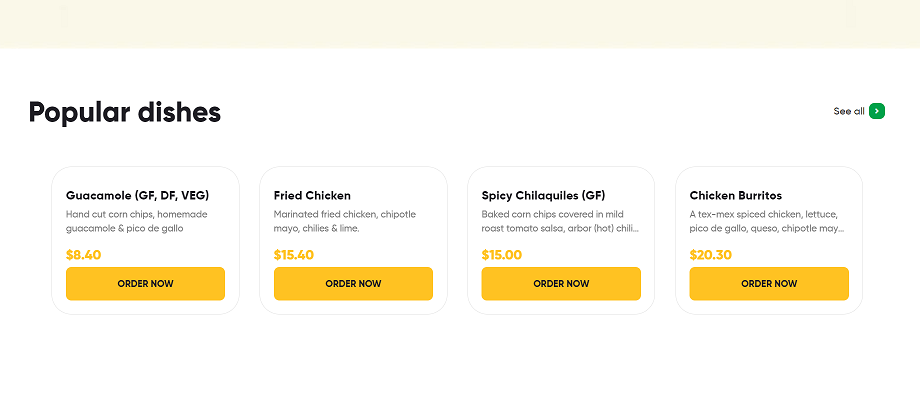This screenshot has width=920, height=394.
Task: Click Order Now under Fried Chicken
Action: (x=353, y=284)
